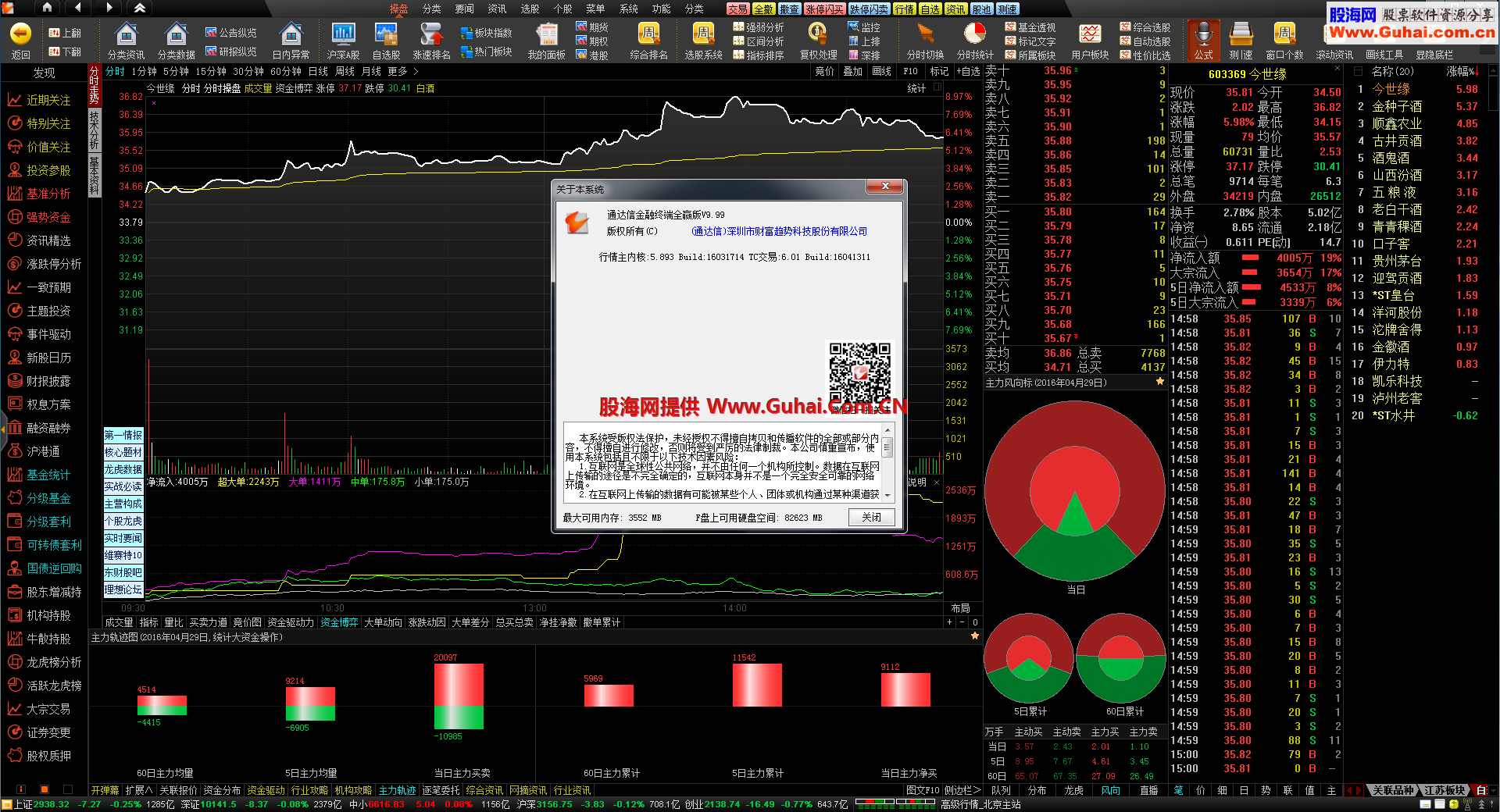This screenshot has width=1500, height=812.
Task: Open the 沪深A股 chart icon
Action: 343,34
